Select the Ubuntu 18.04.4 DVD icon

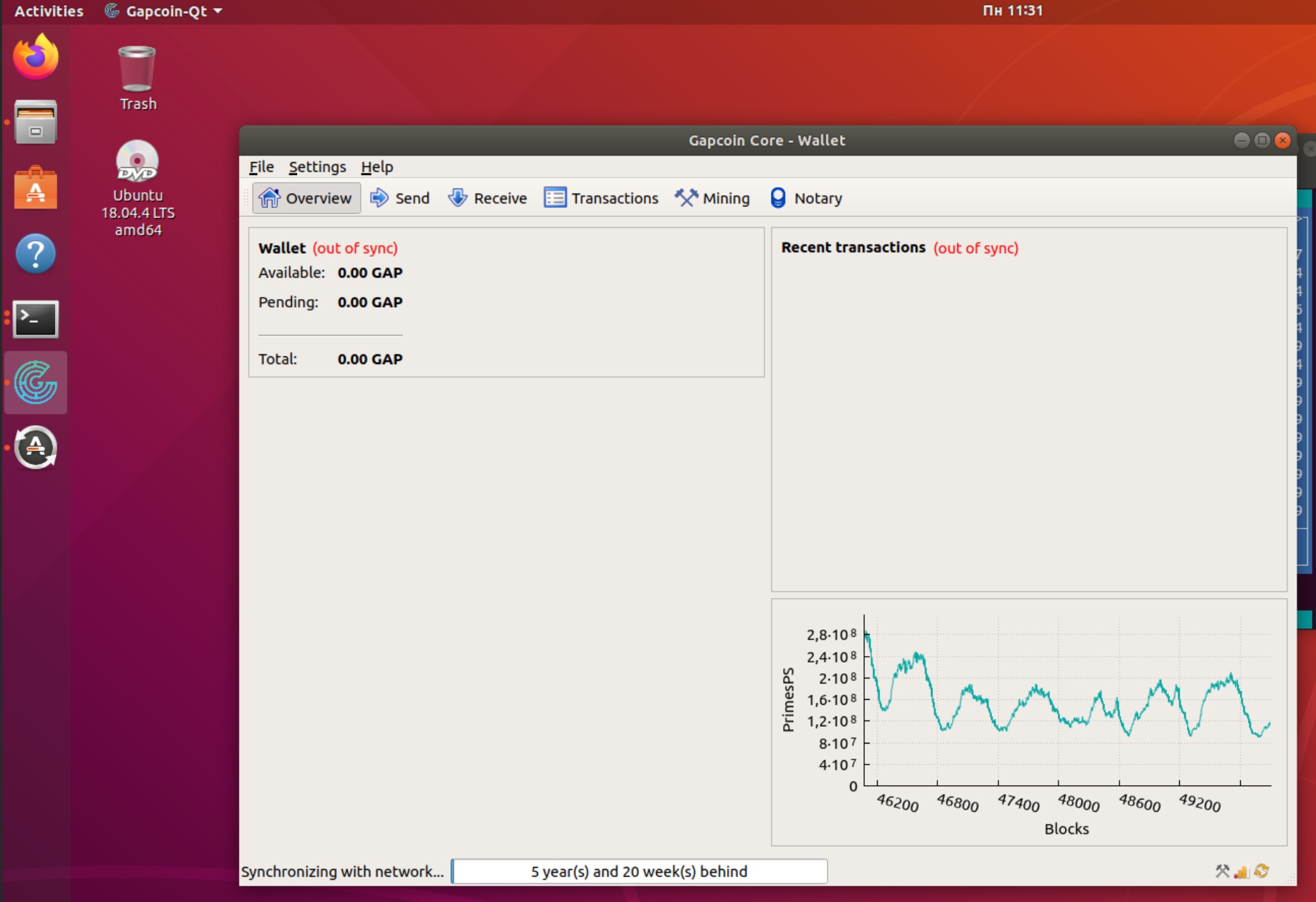[137, 189]
